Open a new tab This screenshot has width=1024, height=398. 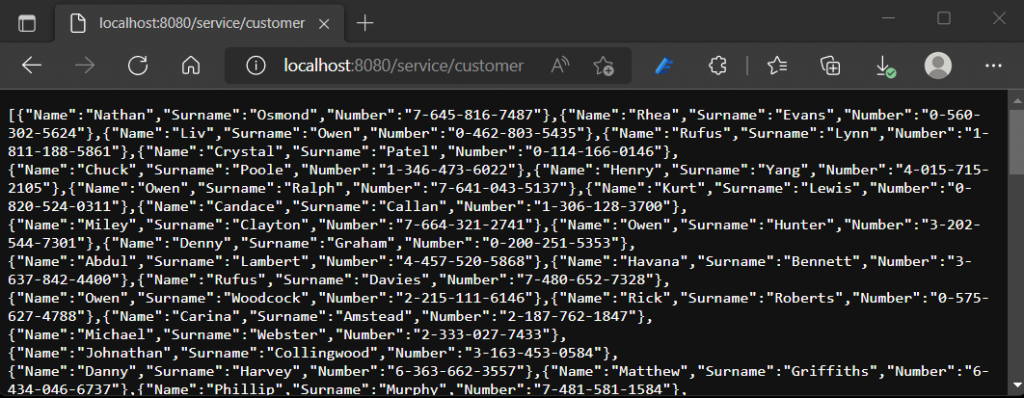pyautogui.click(x=365, y=24)
